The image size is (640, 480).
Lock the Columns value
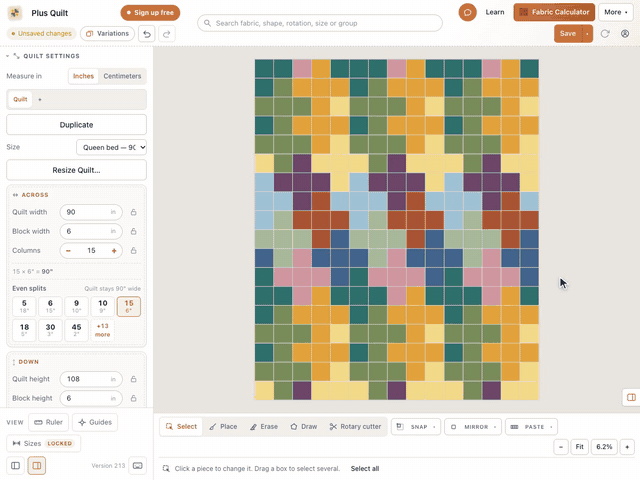(133, 251)
